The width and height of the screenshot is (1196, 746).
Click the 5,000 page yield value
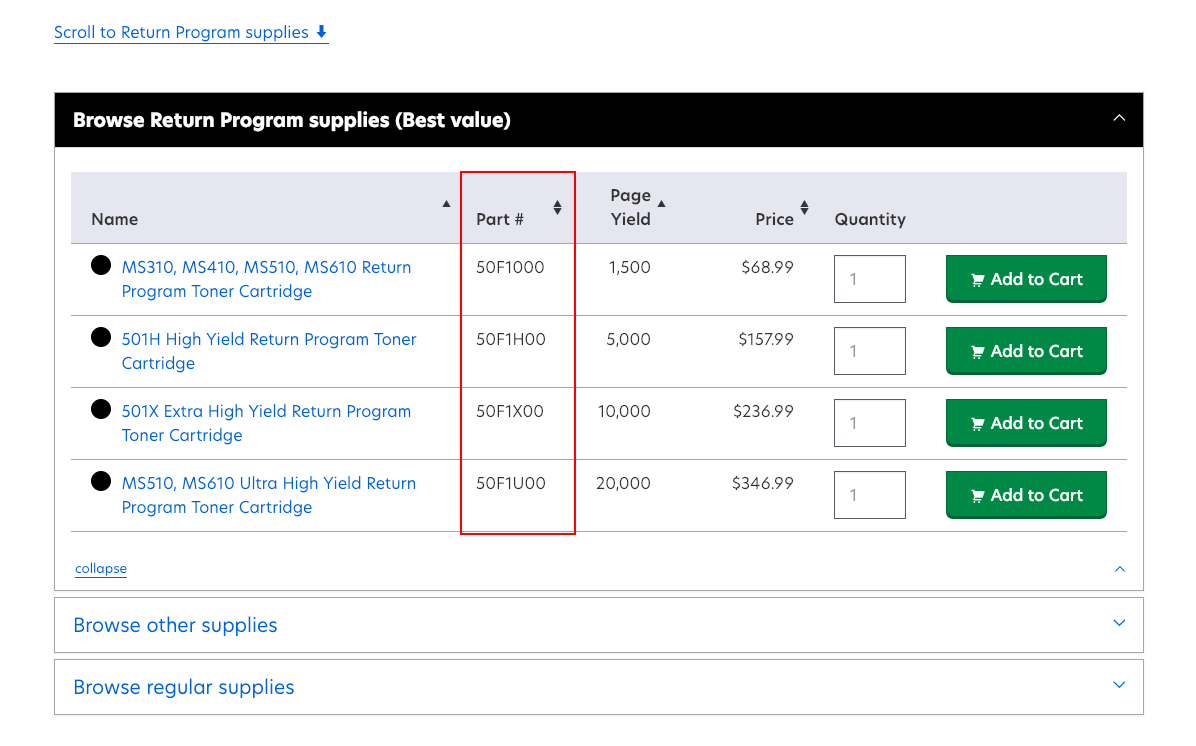pos(629,339)
